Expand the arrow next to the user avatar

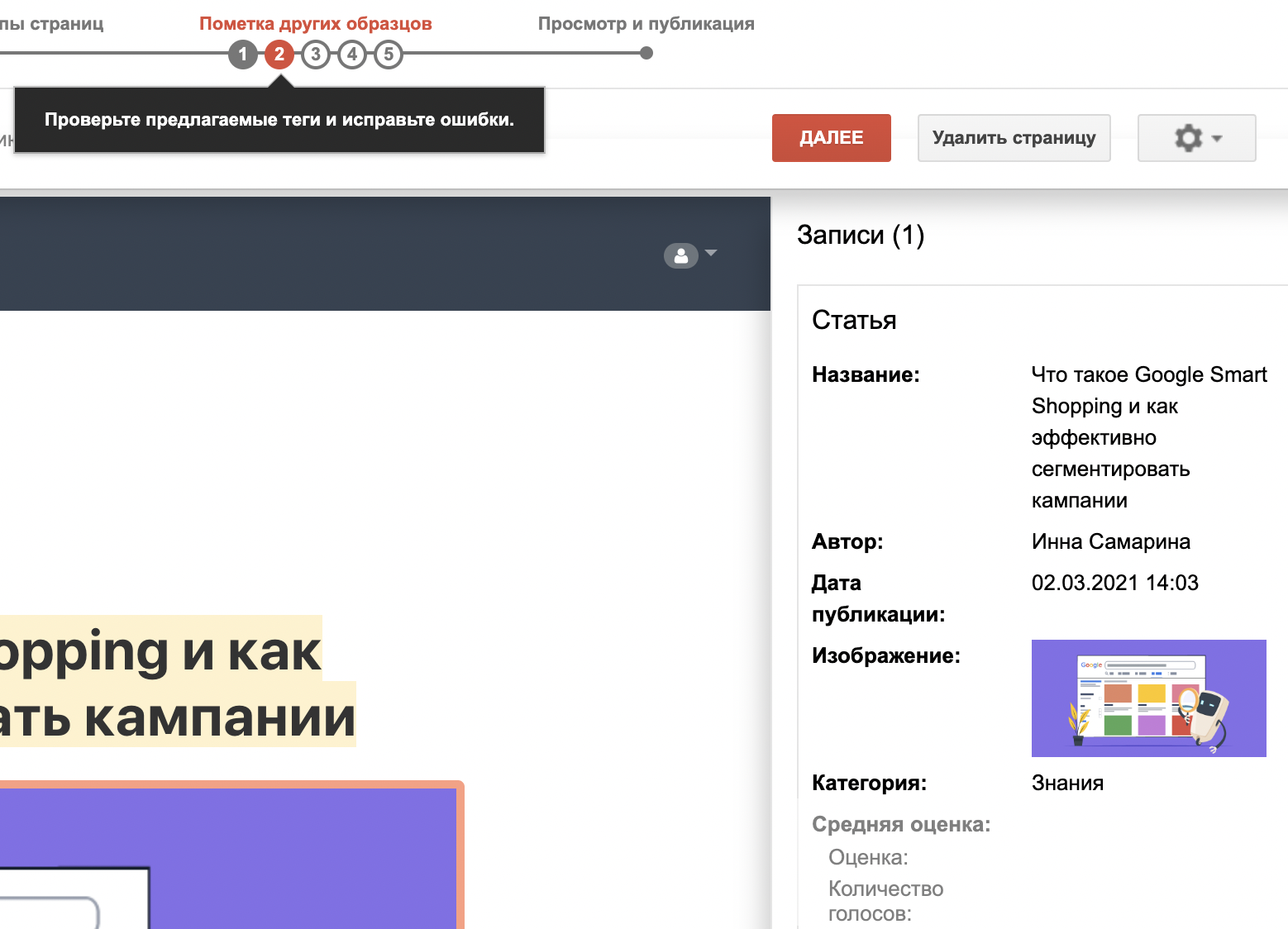(x=711, y=253)
